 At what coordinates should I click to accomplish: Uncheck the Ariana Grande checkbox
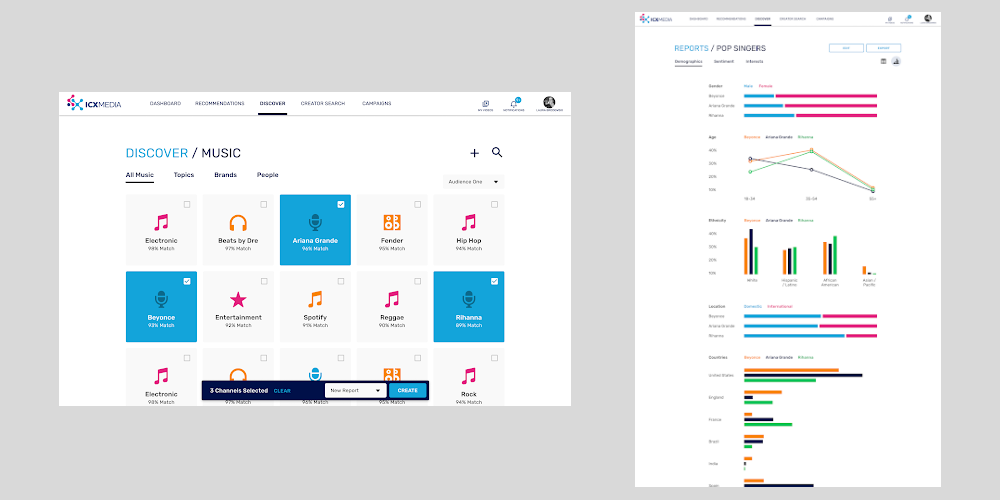pos(341,205)
